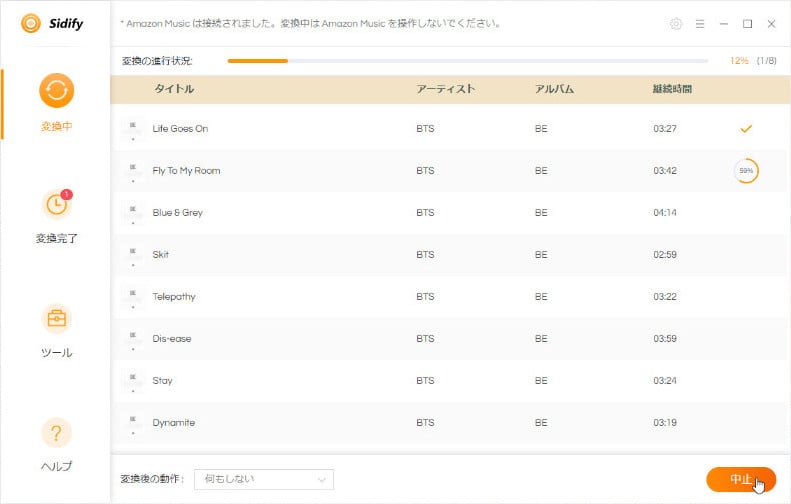Select the 変換完了 label in sidebar
The height and width of the screenshot is (504, 791).
[x=56, y=238]
